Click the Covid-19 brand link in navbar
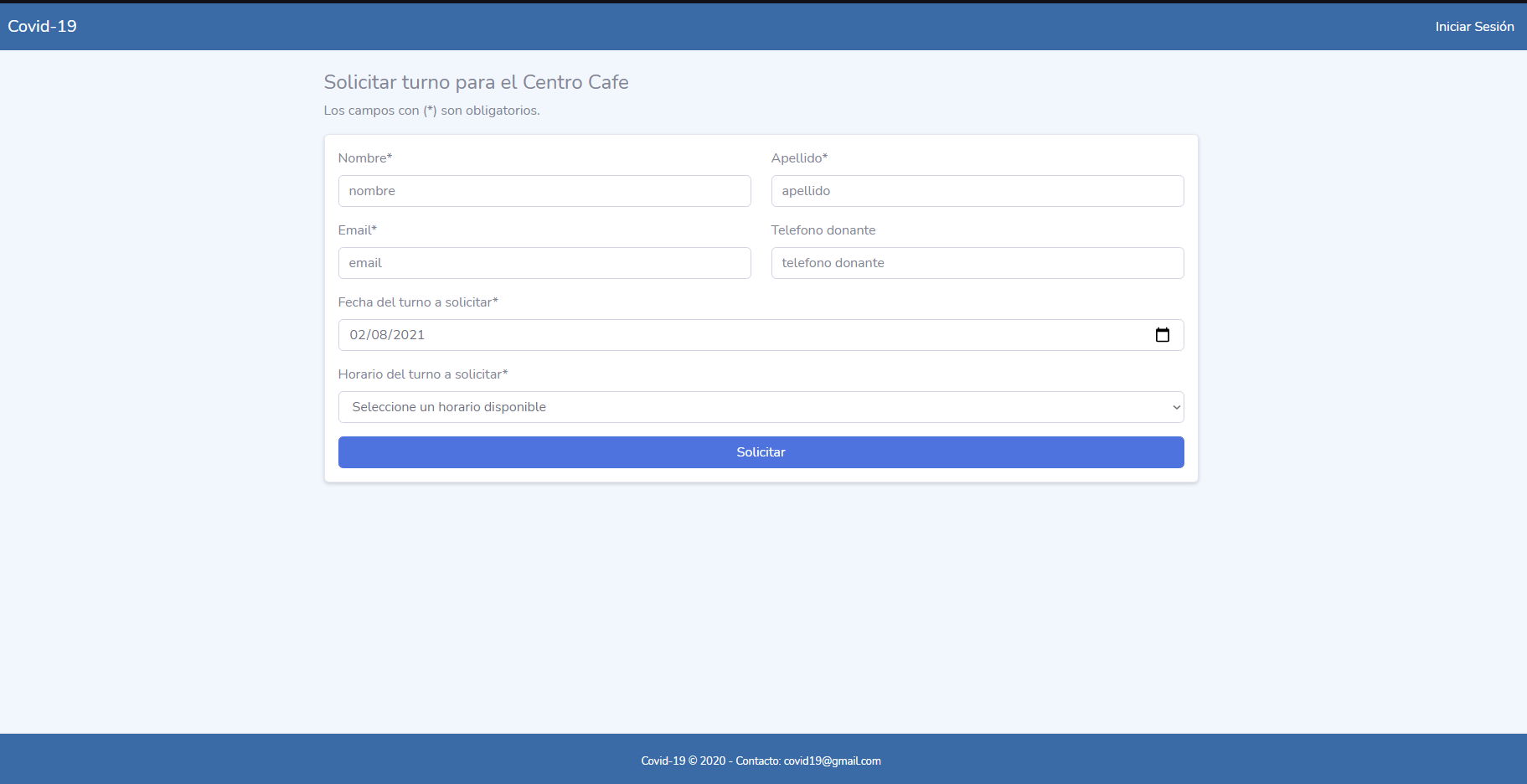 [x=42, y=26]
